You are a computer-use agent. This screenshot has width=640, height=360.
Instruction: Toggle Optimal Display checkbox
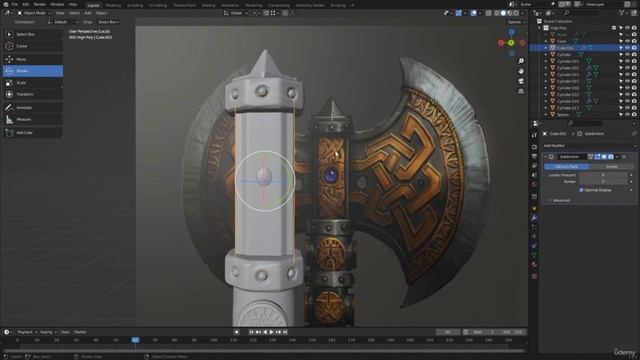pyautogui.click(x=582, y=190)
